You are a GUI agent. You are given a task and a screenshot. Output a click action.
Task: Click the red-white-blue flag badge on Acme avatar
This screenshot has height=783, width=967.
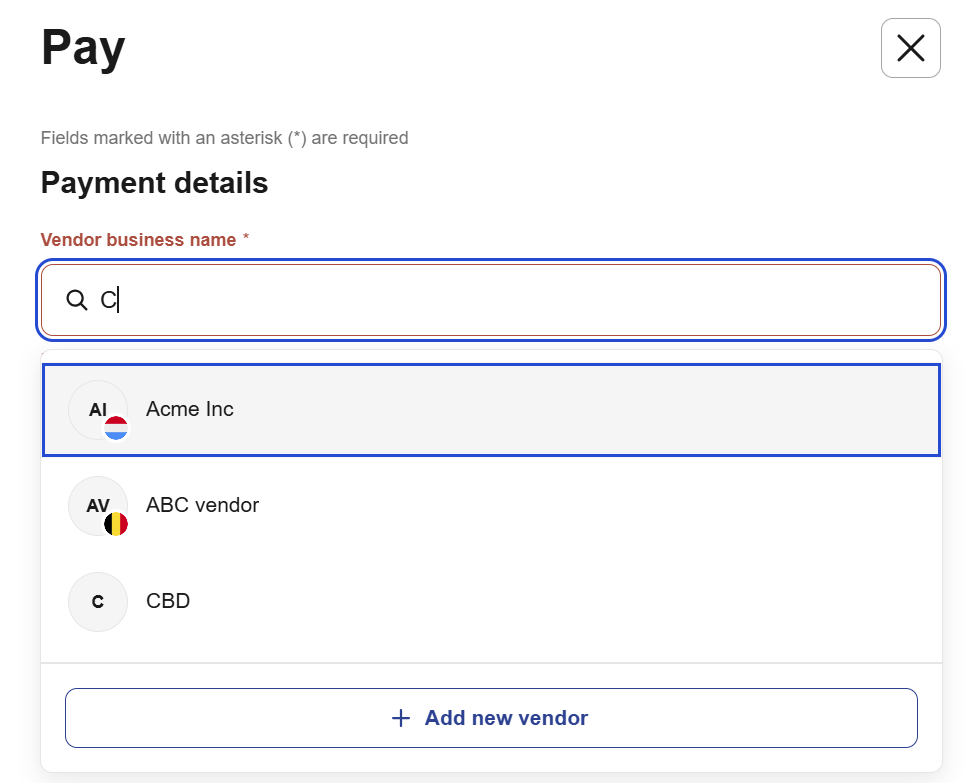(x=116, y=428)
